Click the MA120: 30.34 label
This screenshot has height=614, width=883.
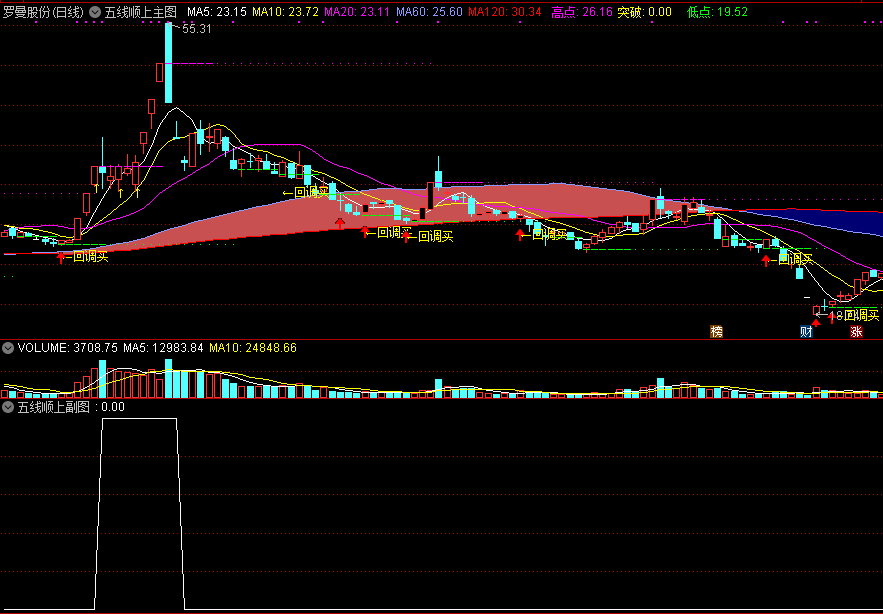(505, 12)
